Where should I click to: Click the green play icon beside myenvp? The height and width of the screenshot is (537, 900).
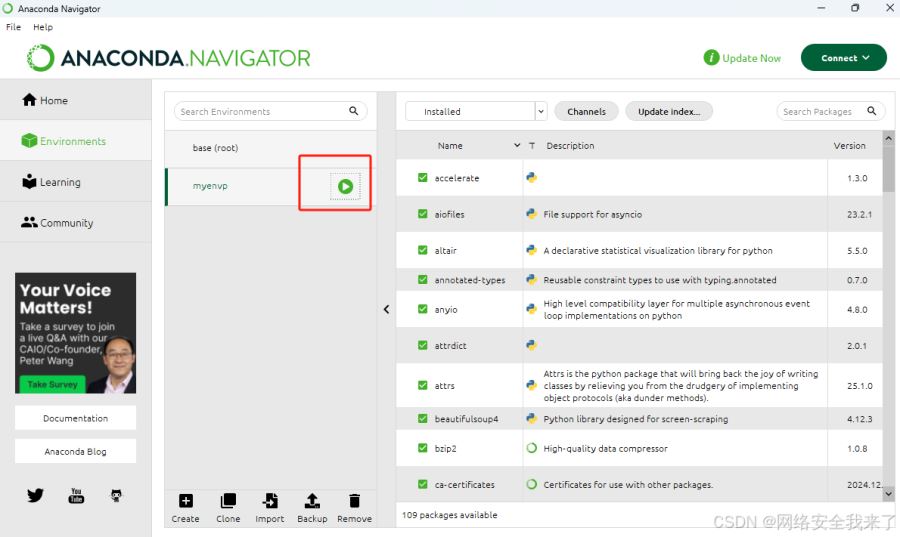point(345,186)
